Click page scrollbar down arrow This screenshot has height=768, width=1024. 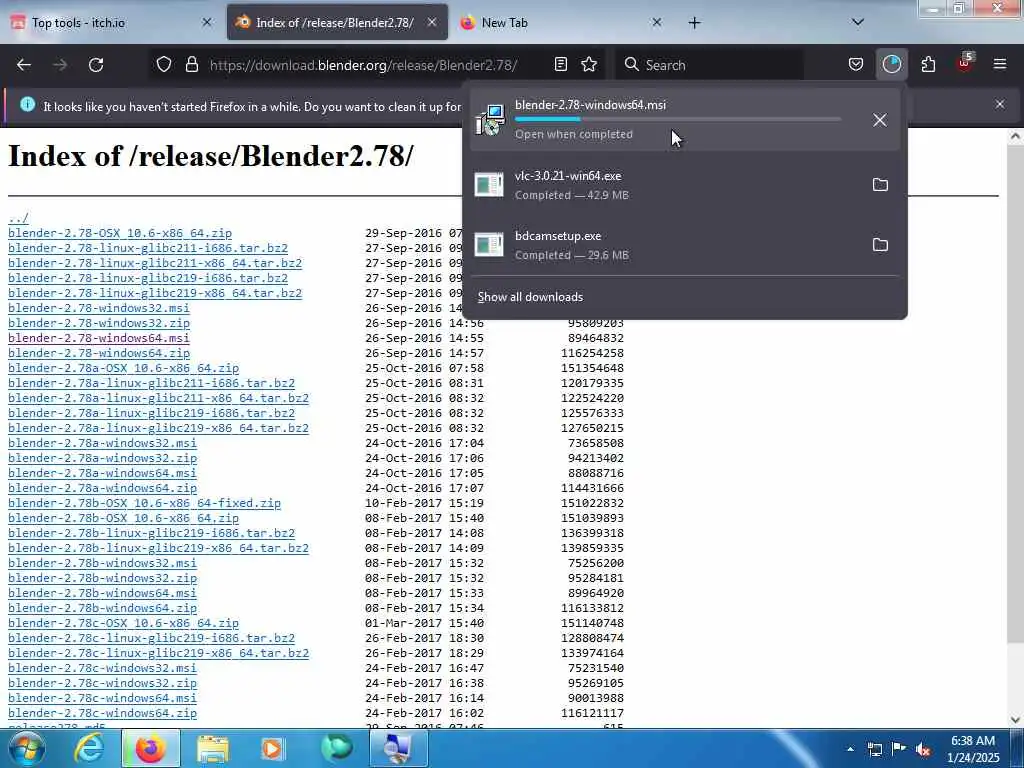1015,720
